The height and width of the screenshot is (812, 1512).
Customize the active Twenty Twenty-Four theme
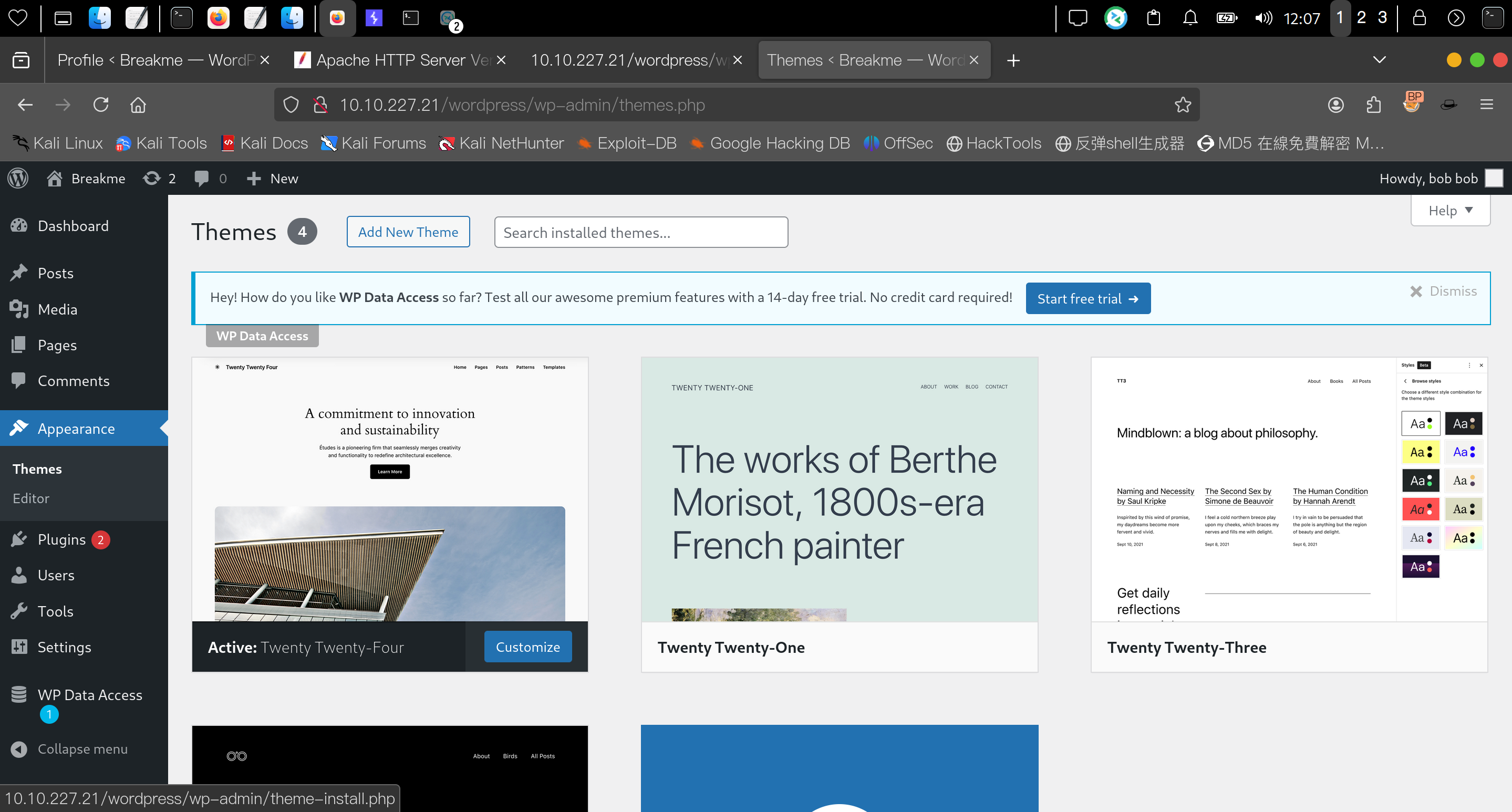pos(527,647)
